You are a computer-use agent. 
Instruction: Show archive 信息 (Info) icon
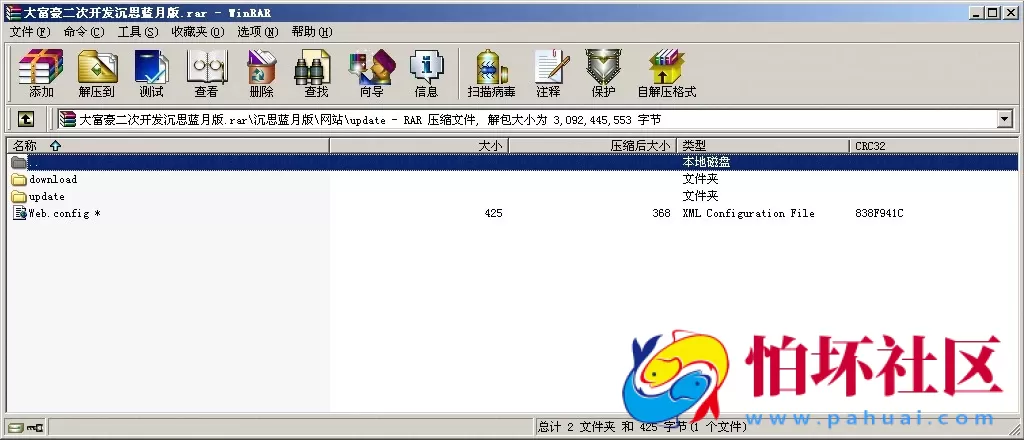click(x=426, y=67)
